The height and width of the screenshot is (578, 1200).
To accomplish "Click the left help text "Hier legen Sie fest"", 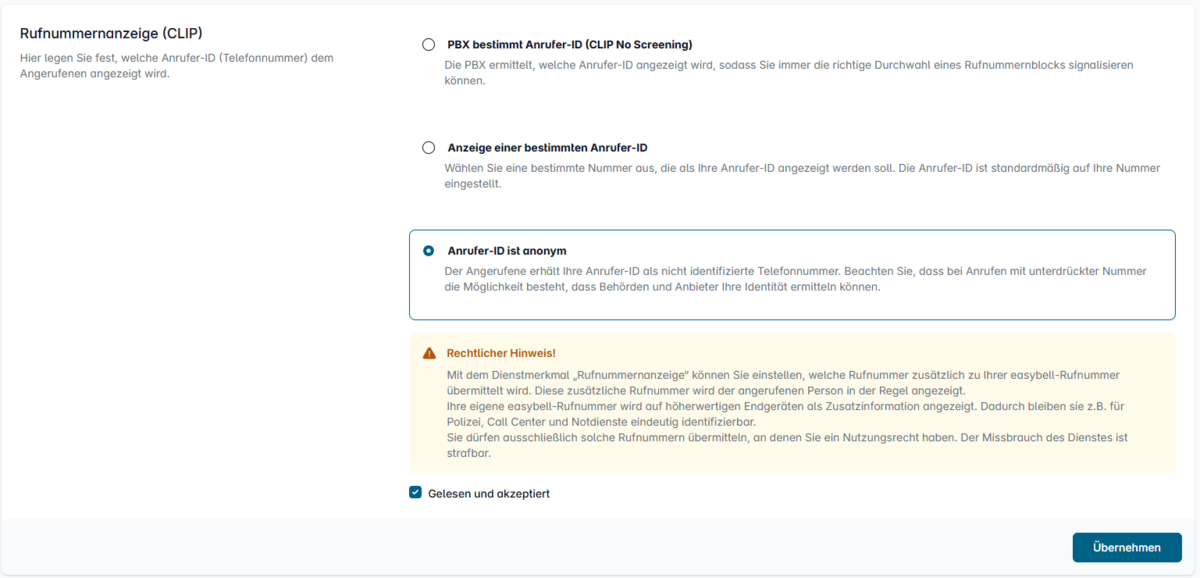I will (x=176, y=65).
